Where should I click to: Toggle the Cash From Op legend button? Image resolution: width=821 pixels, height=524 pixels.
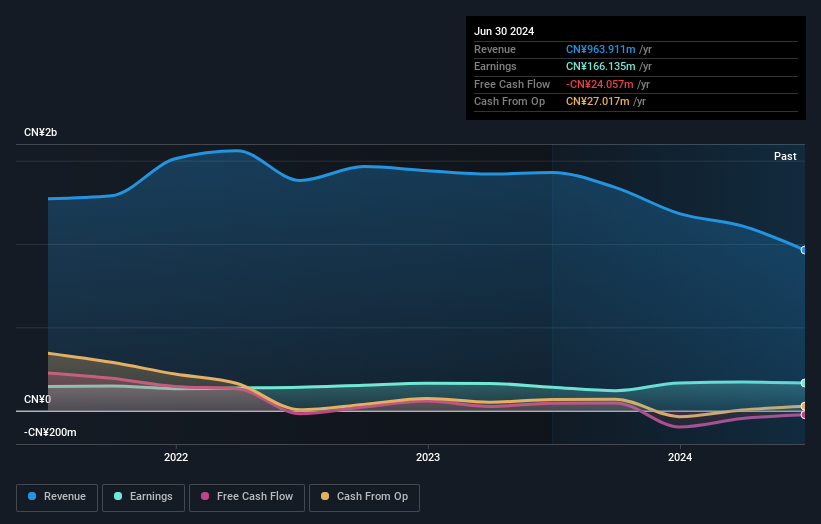364,497
